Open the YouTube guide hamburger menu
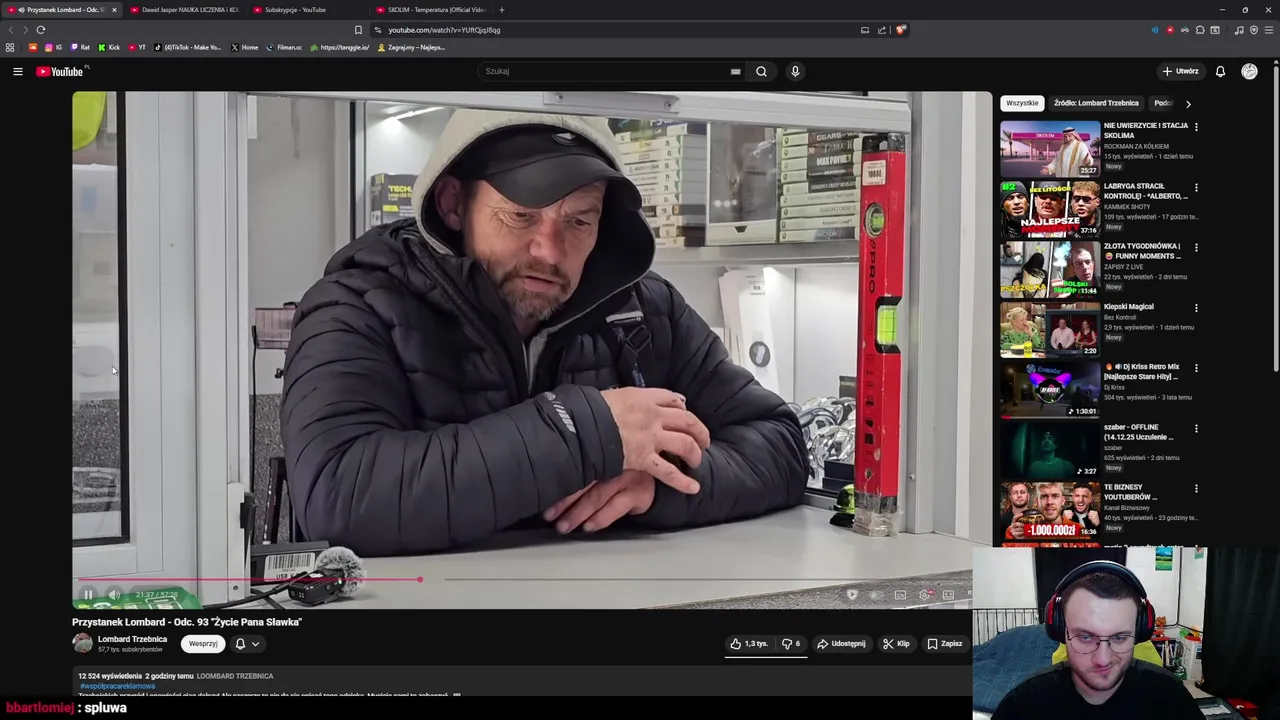The width and height of the screenshot is (1280, 720). 17,71
